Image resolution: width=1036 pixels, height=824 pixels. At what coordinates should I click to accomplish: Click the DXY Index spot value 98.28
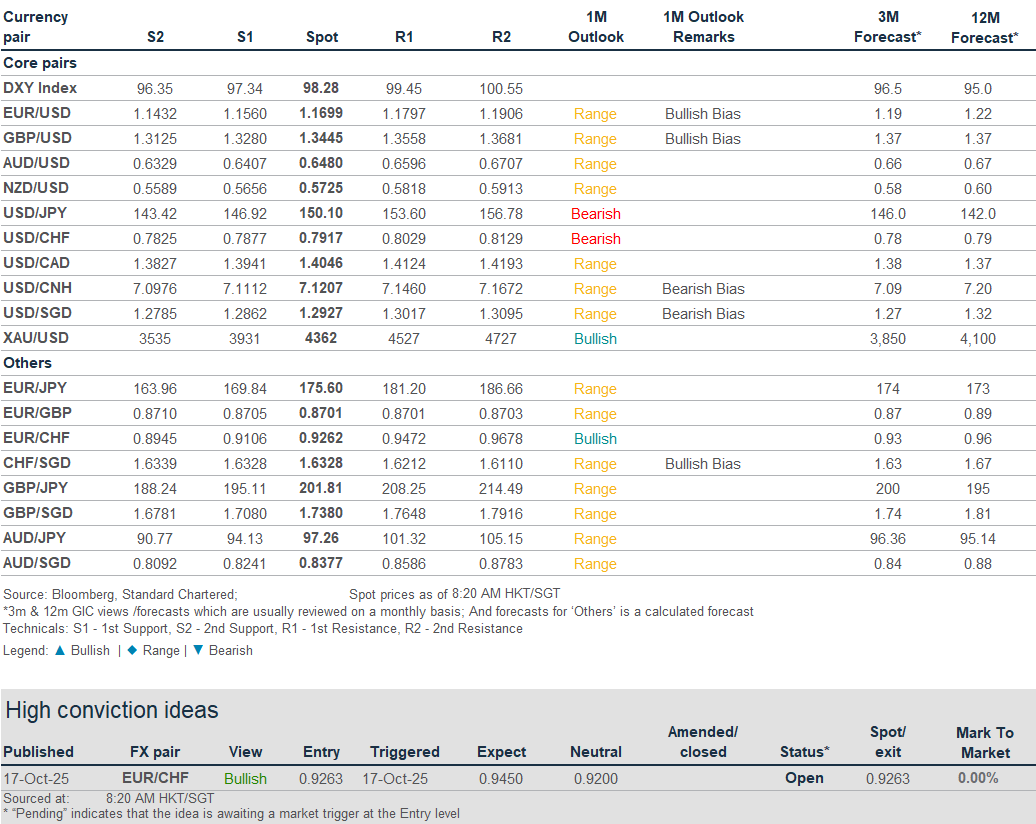click(x=321, y=88)
